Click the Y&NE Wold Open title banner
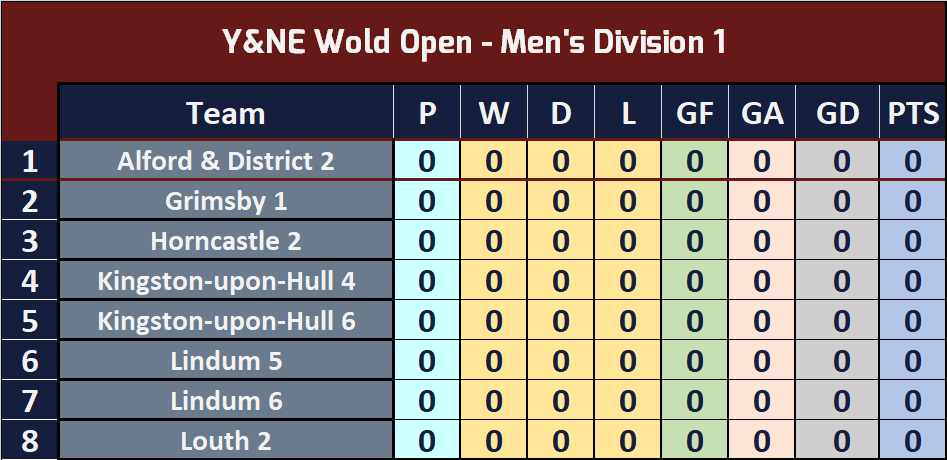The width and height of the screenshot is (947, 460). (474, 42)
